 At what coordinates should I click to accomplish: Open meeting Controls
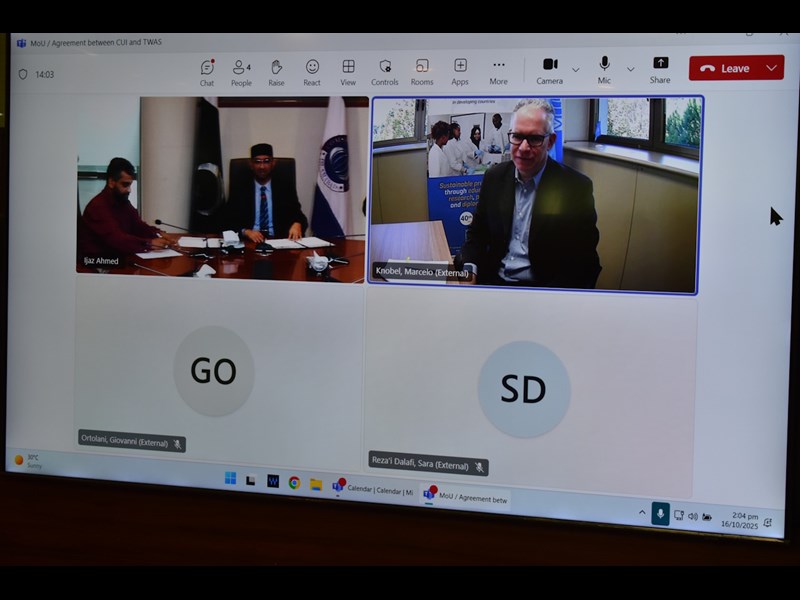385,71
